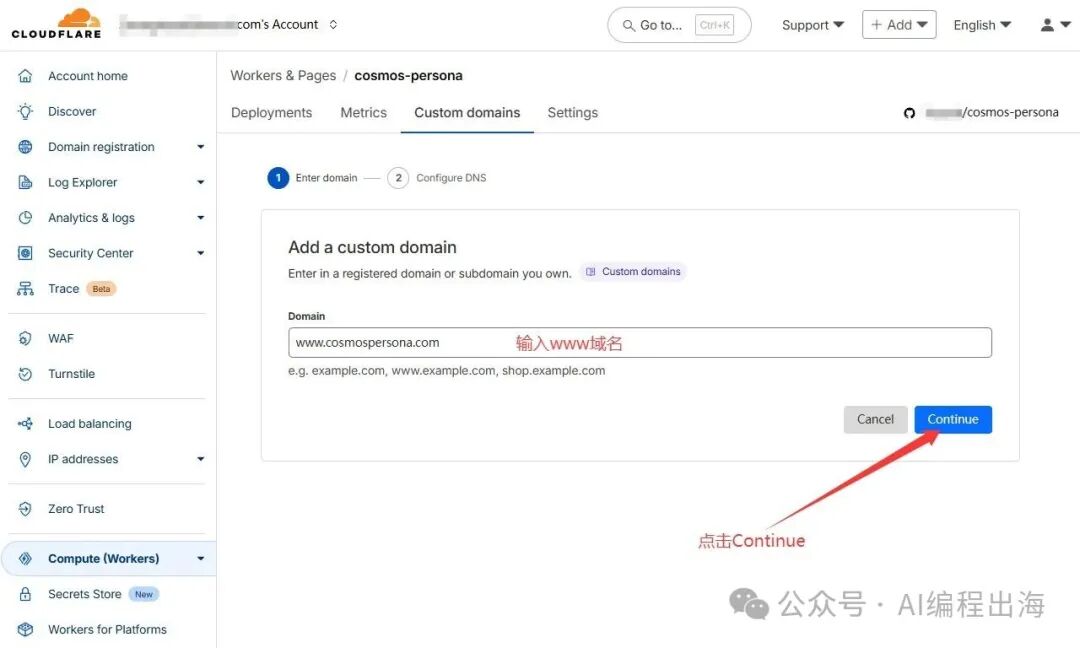
Task: Click the Workers & Pages breadcrumb link
Action: [283, 76]
